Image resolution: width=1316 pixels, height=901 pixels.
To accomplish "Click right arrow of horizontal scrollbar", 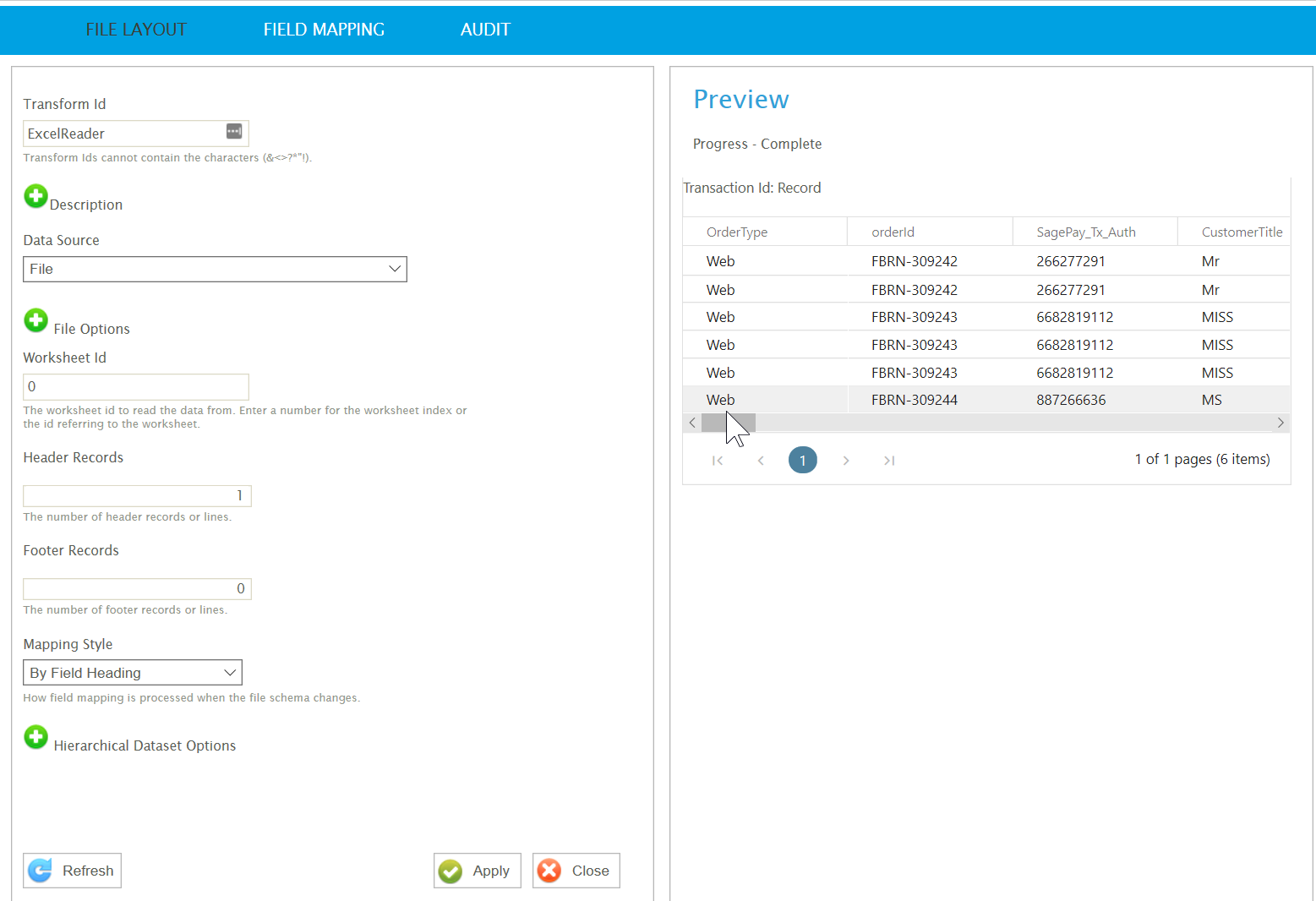I will pos(1281,423).
